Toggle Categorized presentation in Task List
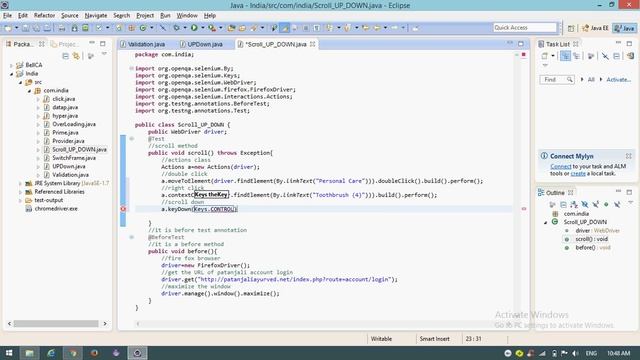Viewport: 640px width, 360px height. (565, 56)
